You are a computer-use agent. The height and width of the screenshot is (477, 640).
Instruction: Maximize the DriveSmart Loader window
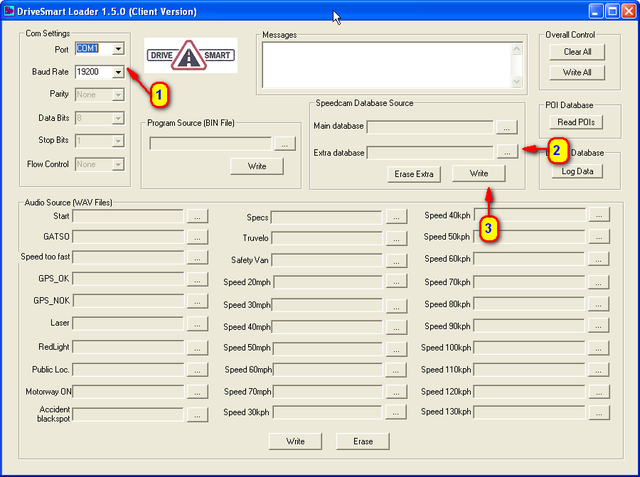(x=612, y=11)
